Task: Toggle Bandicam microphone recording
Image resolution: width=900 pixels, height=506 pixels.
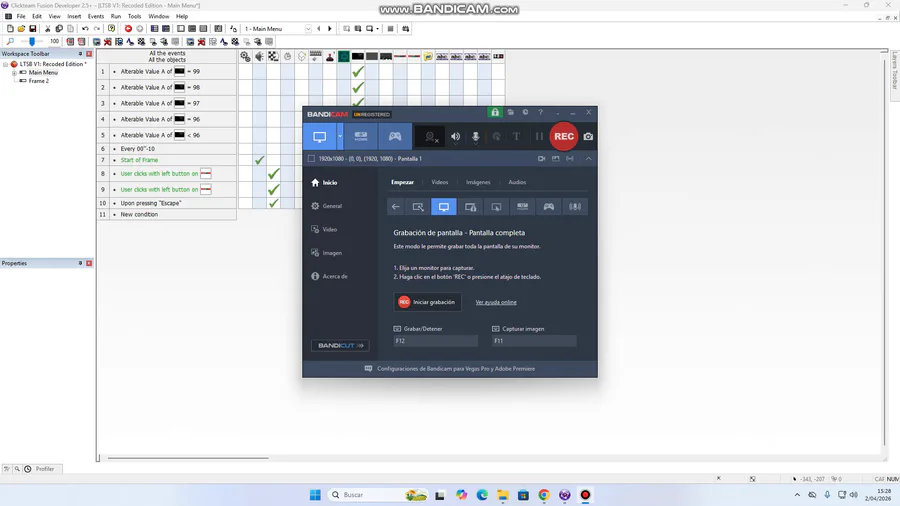Action: point(475,137)
